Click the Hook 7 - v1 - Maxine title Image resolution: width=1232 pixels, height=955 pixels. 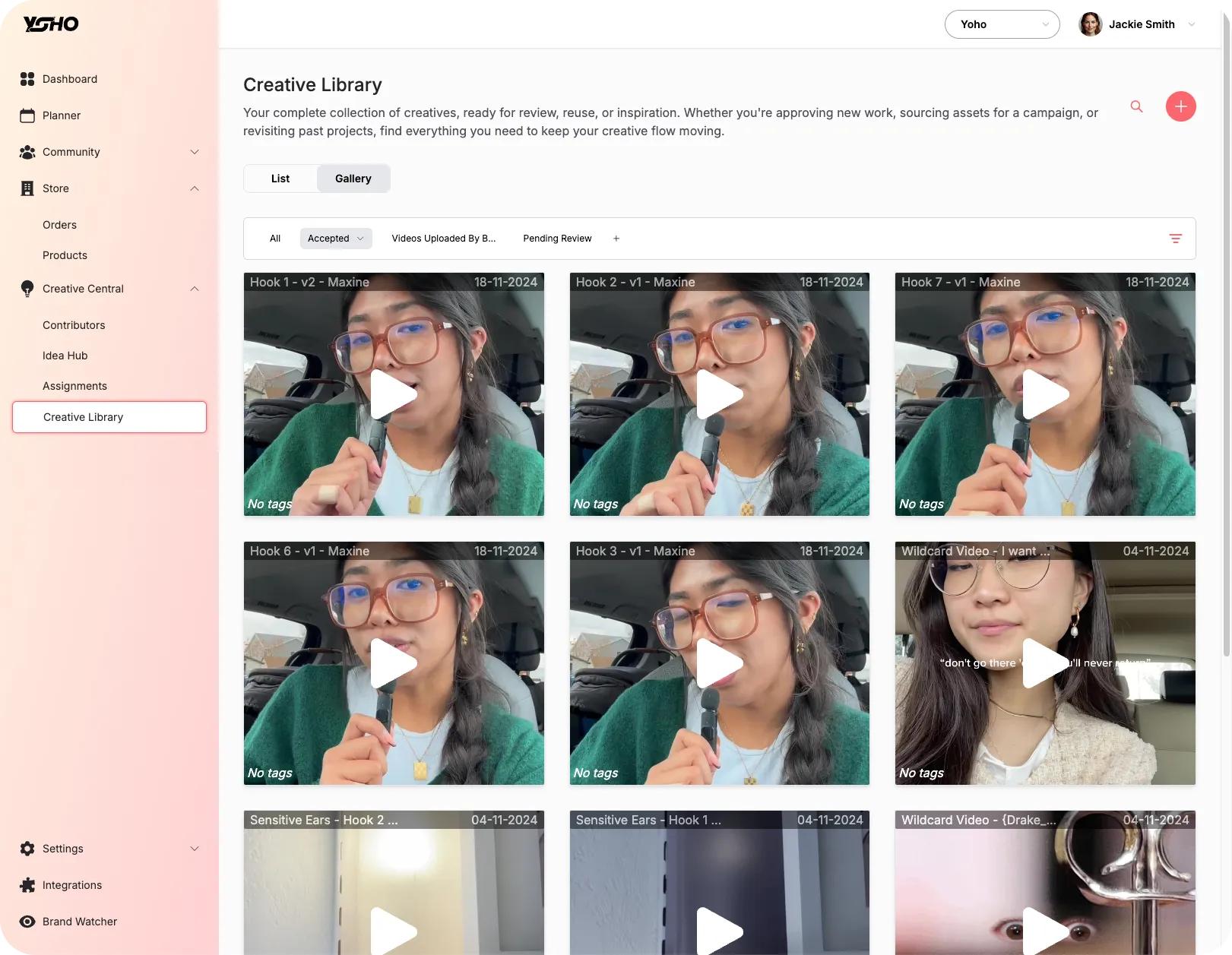point(961,282)
